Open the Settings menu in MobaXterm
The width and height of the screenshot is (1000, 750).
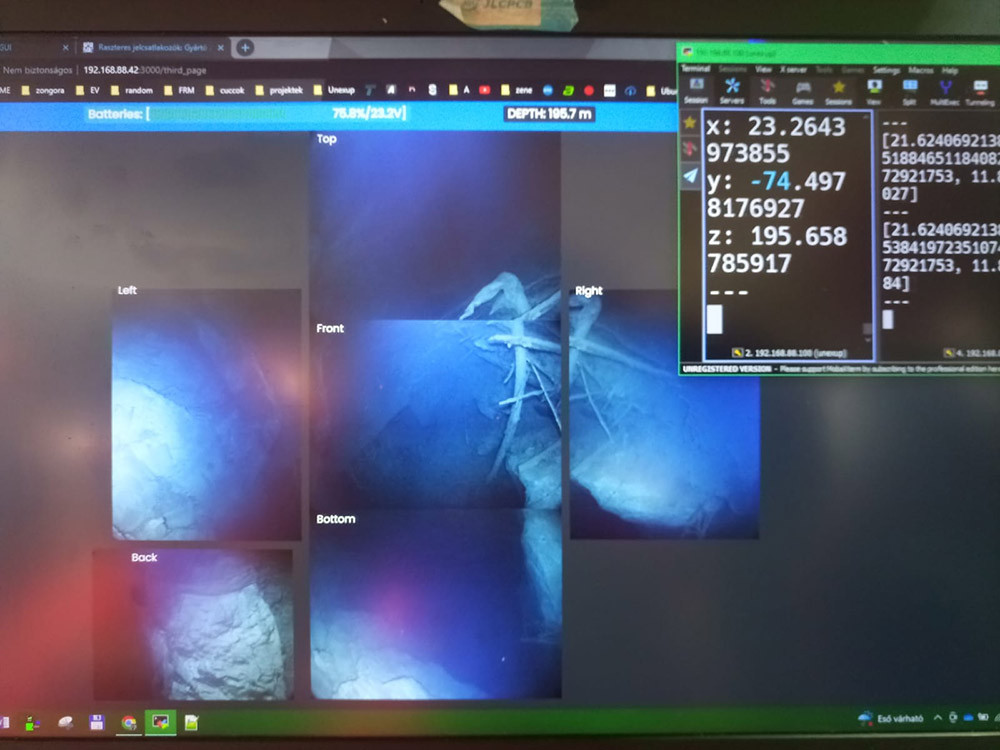tap(886, 71)
